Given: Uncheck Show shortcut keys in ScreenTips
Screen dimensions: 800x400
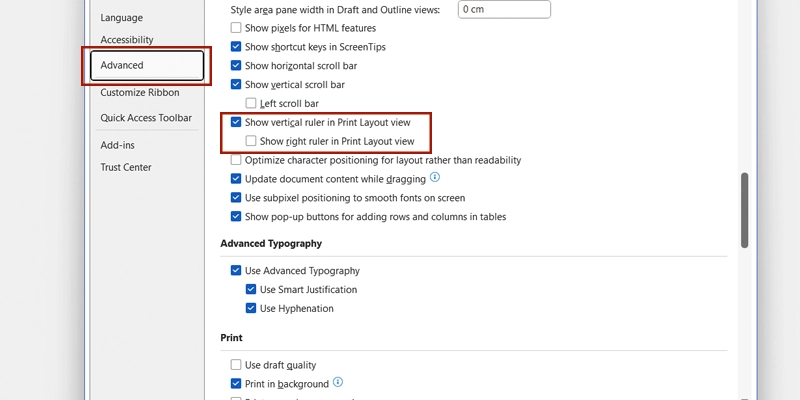Looking at the screenshot, I should tap(236, 47).
